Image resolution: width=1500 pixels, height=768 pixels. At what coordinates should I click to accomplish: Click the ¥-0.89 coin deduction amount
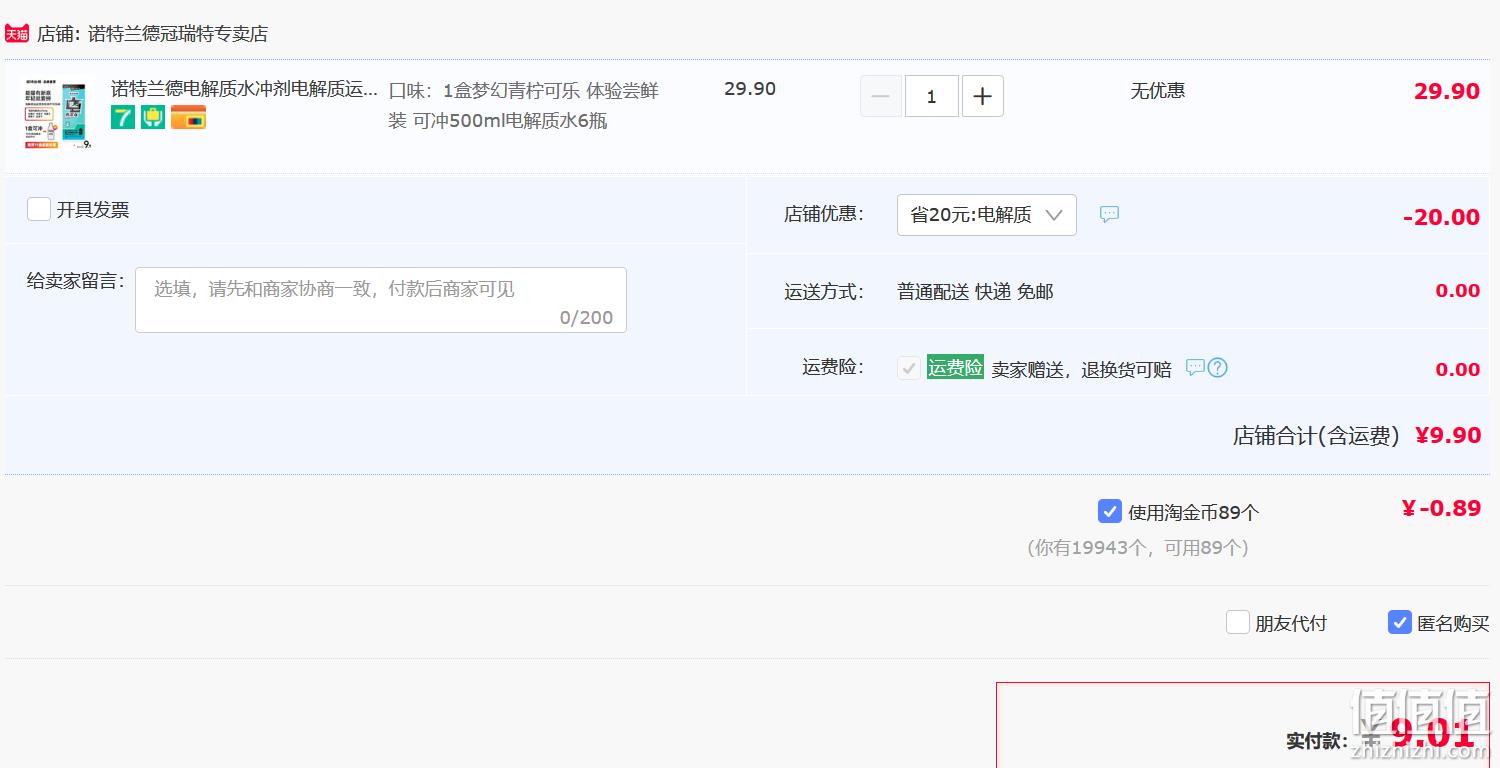click(x=1441, y=508)
